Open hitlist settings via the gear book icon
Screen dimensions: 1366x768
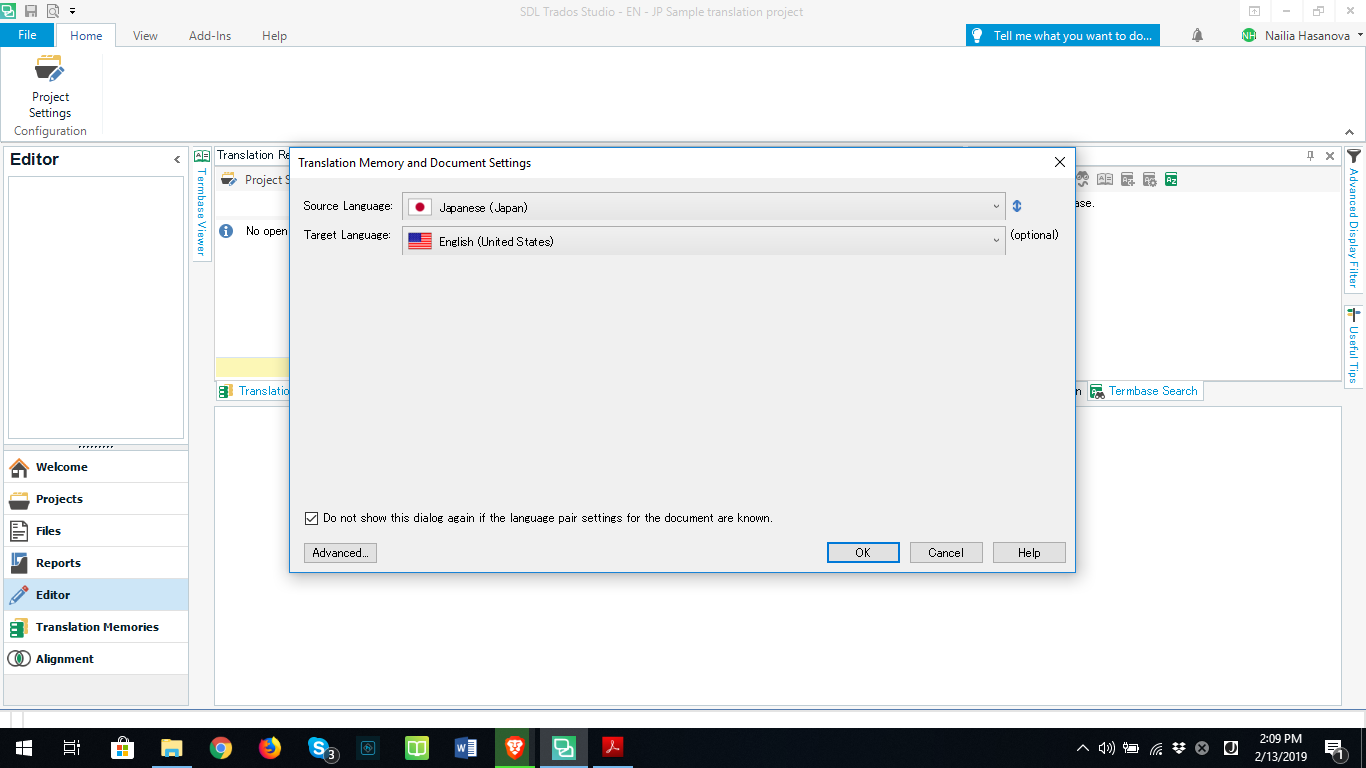pyautogui.click(x=1148, y=178)
